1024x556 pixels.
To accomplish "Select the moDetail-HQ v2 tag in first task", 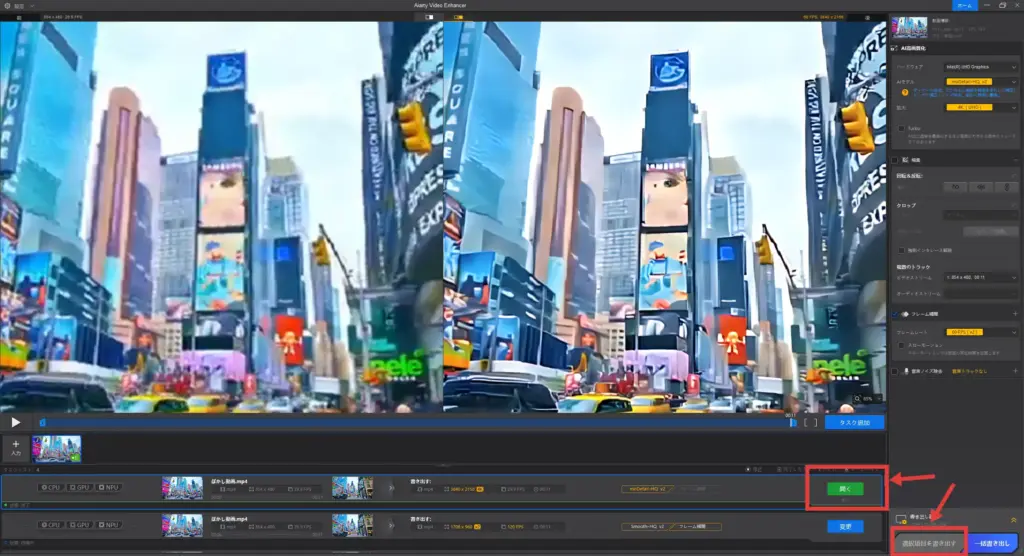I will tap(647, 489).
